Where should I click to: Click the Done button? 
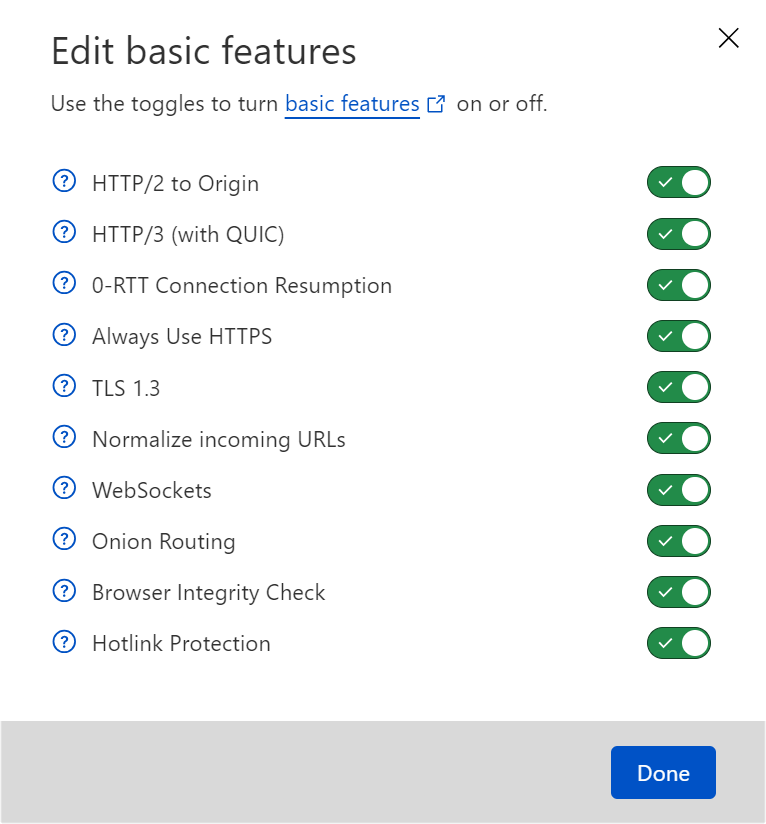[x=663, y=772]
